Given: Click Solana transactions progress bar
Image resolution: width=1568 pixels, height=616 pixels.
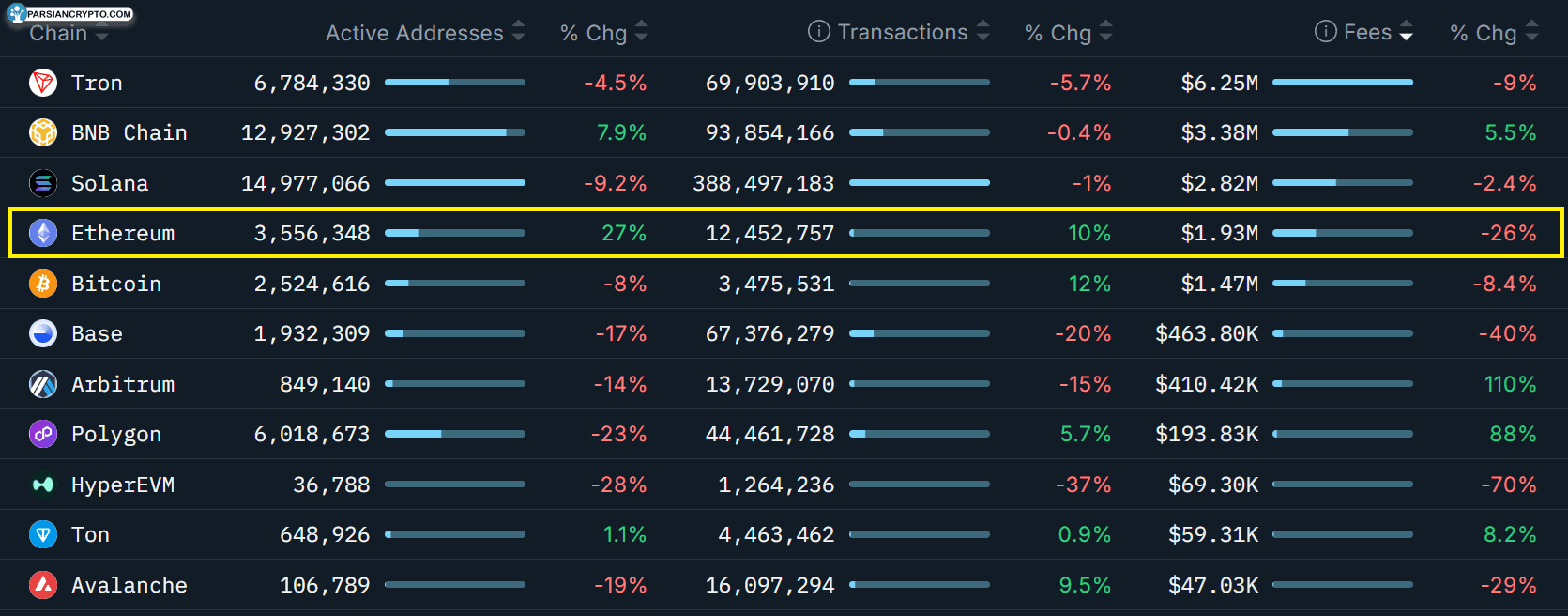Looking at the screenshot, I should pyautogui.click(x=920, y=183).
